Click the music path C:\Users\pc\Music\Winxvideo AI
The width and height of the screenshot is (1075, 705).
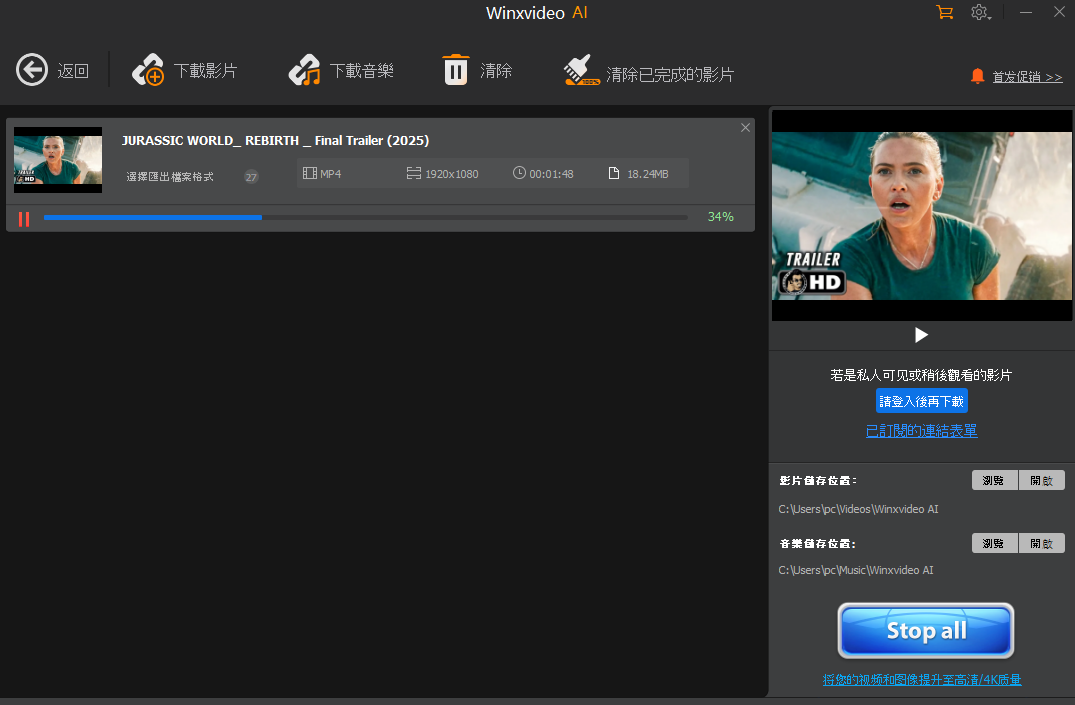coord(856,570)
